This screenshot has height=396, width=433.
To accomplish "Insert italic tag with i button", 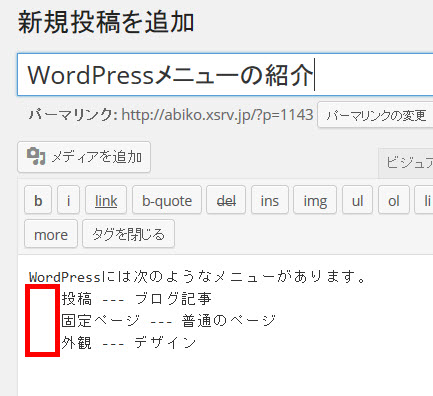I will (68, 200).
